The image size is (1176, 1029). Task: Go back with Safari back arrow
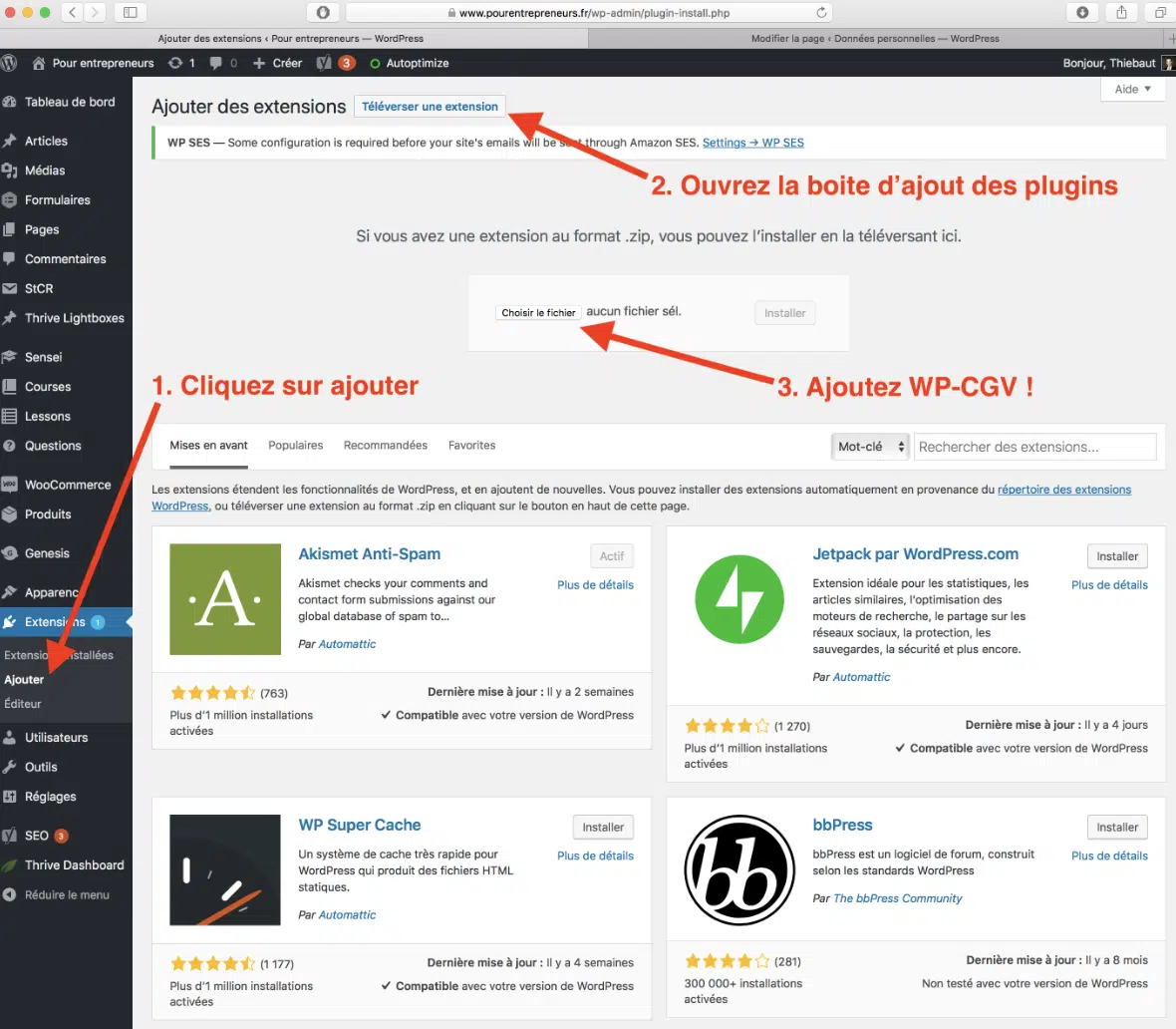(72, 12)
